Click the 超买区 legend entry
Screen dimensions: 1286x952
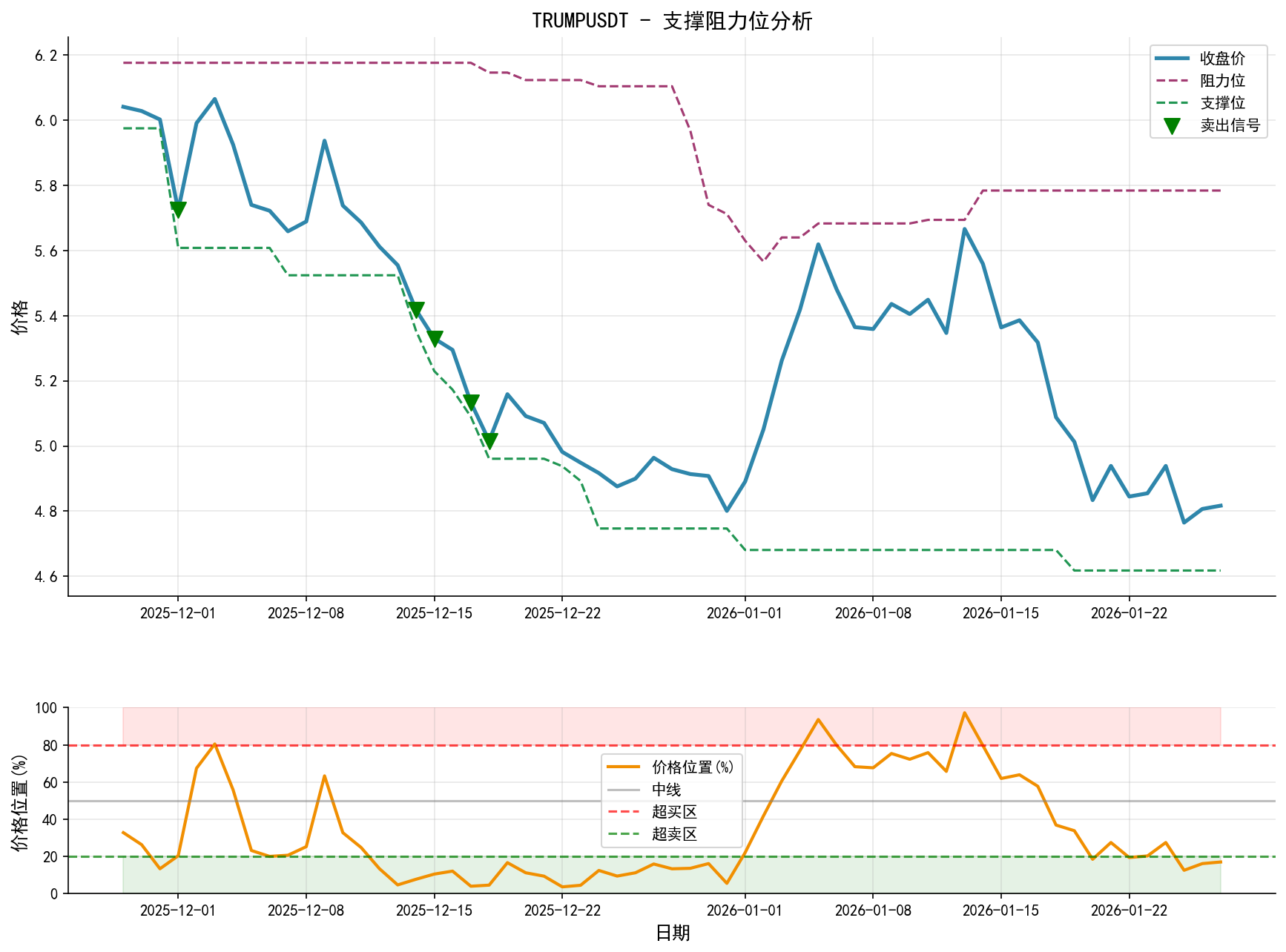click(x=674, y=812)
